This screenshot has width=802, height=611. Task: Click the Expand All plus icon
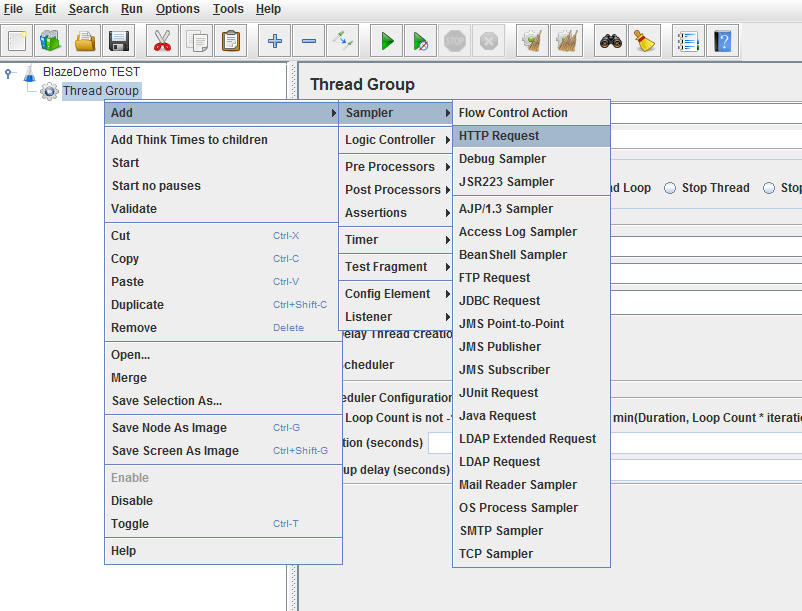(275, 41)
